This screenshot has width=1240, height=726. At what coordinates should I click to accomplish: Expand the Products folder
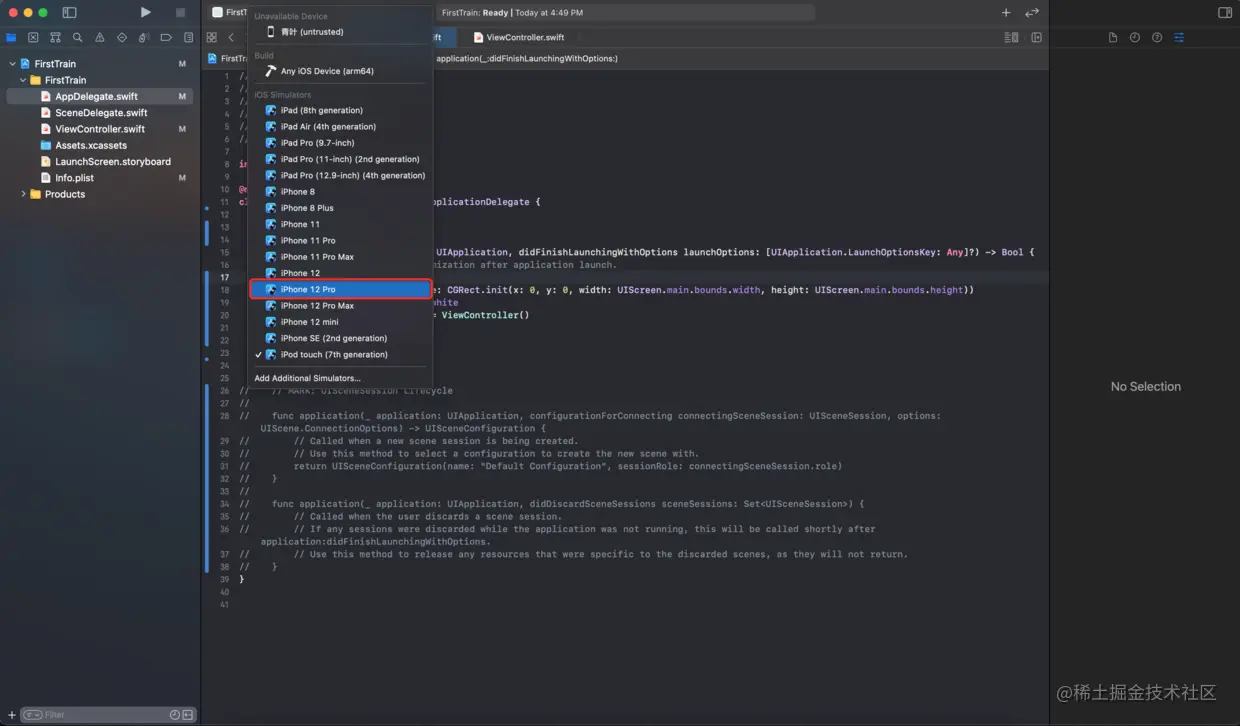pyautogui.click(x=23, y=194)
